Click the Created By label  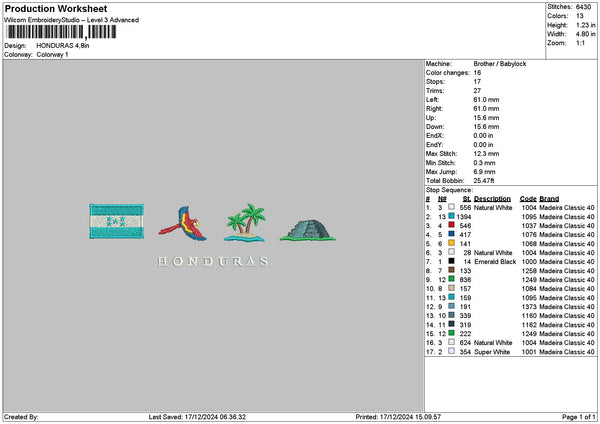coord(21,417)
